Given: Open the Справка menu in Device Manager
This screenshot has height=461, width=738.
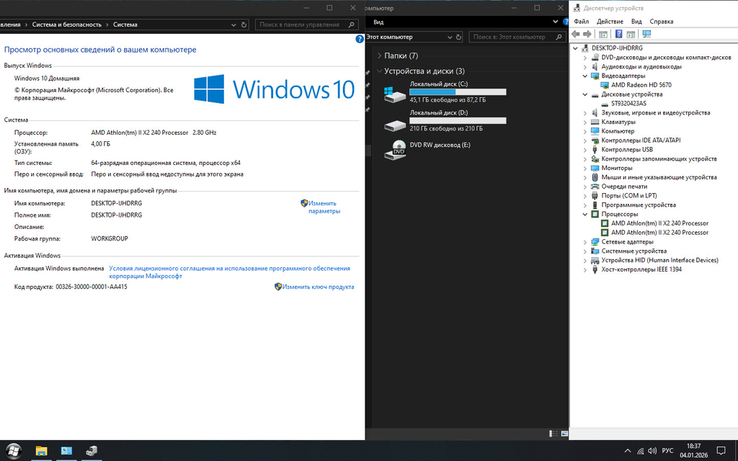Looking at the screenshot, I should [x=661, y=22].
